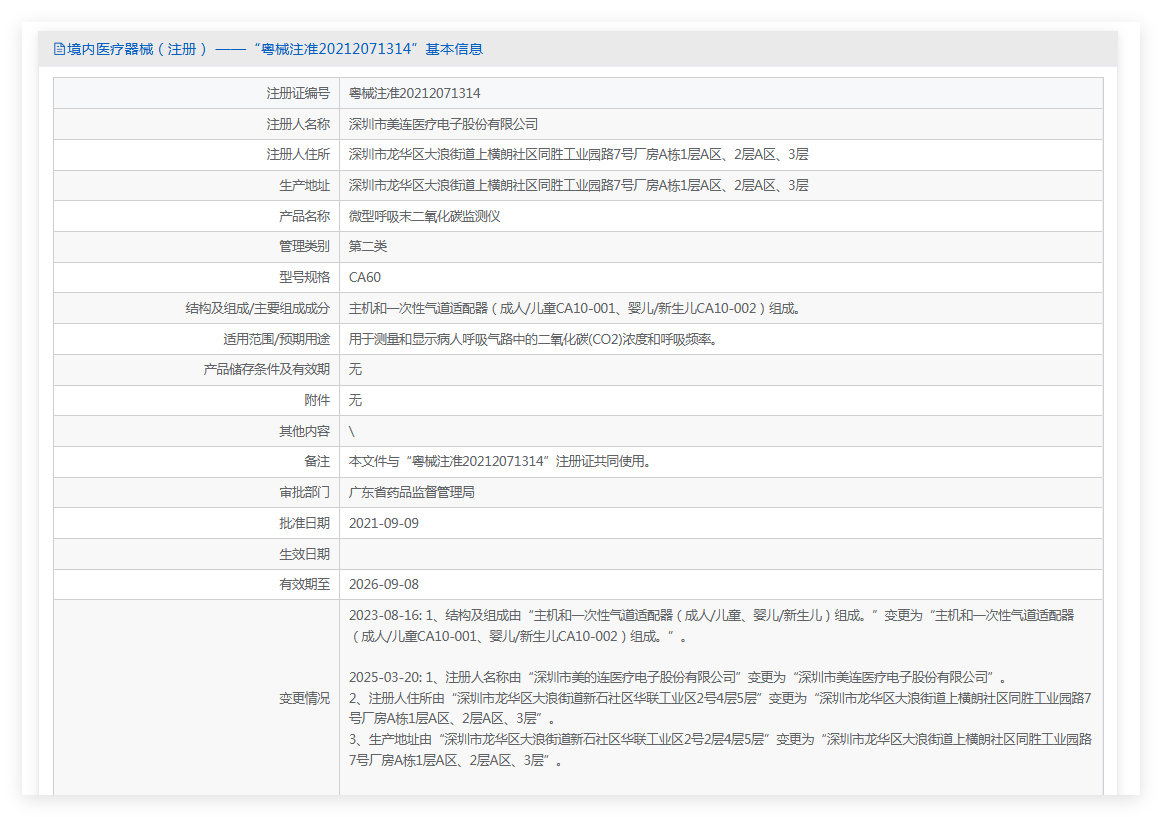Select the 2025-03-20 registrant name change line
Viewport: 1162px width, 817px height.
coord(678,678)
